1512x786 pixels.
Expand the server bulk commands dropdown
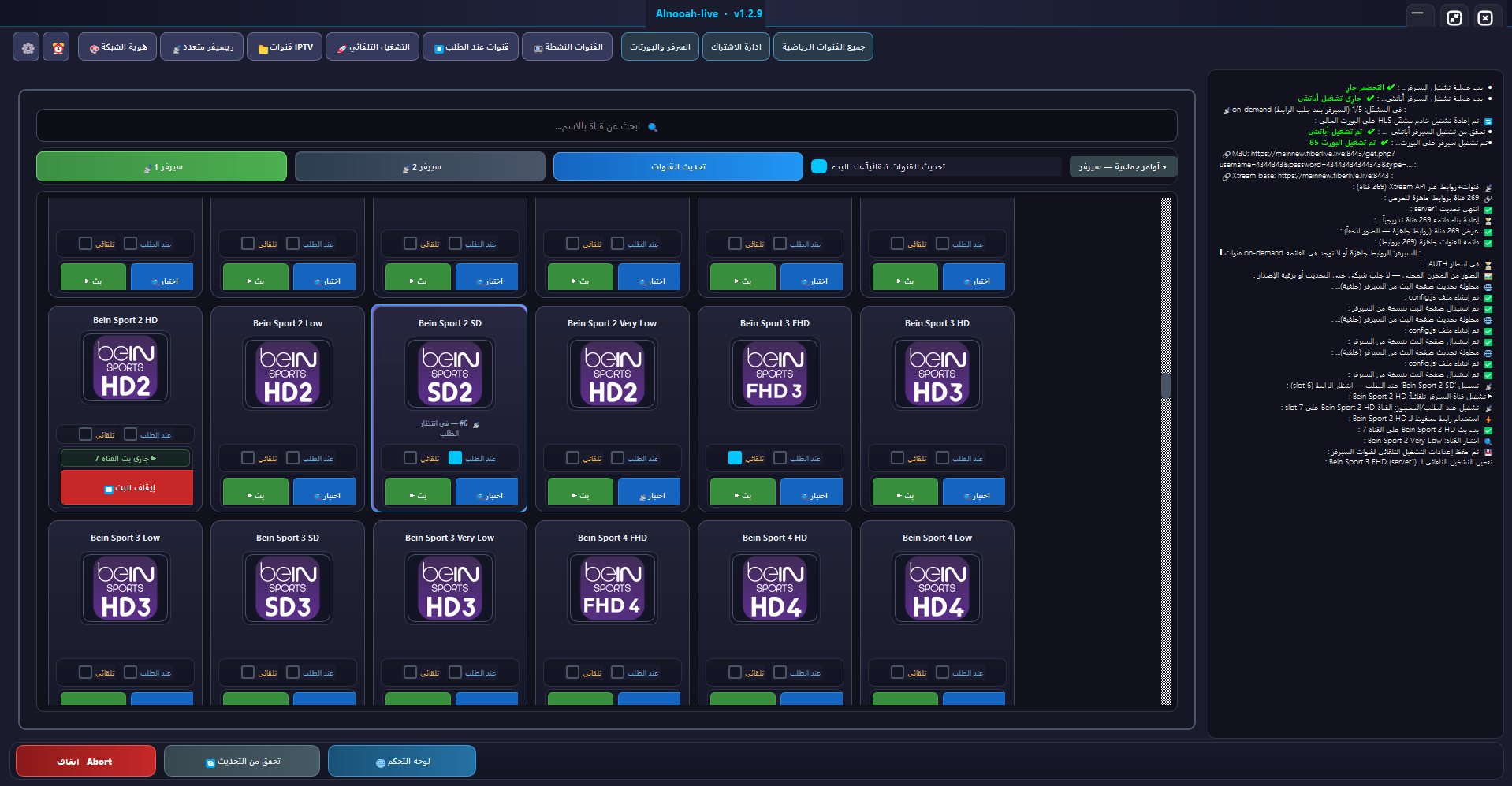tap(1123, 167)
